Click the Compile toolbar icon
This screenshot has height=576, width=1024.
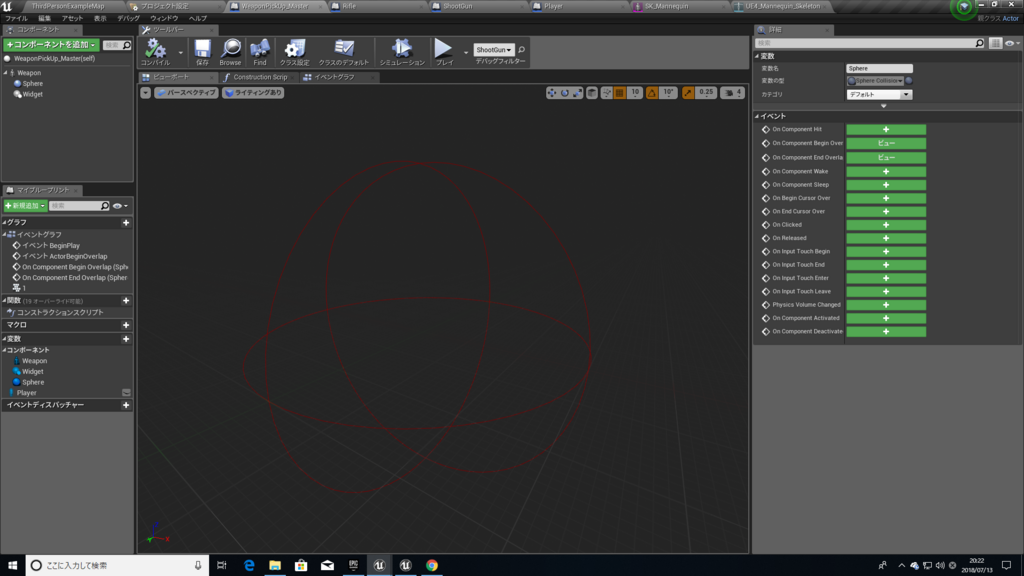pos(155,52)
